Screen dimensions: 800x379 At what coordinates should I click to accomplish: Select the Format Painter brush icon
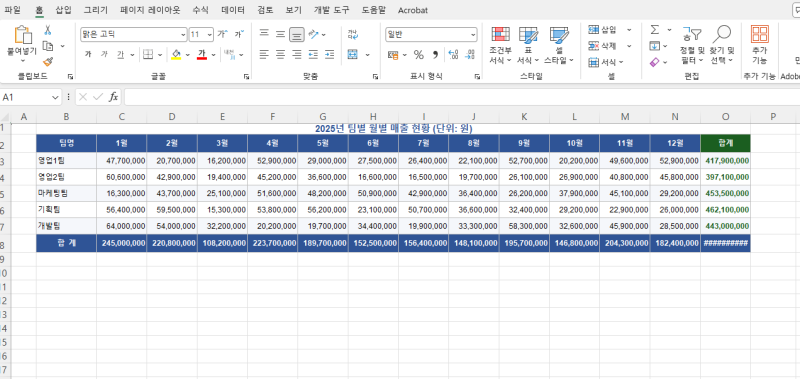click(x=48, y=62)
